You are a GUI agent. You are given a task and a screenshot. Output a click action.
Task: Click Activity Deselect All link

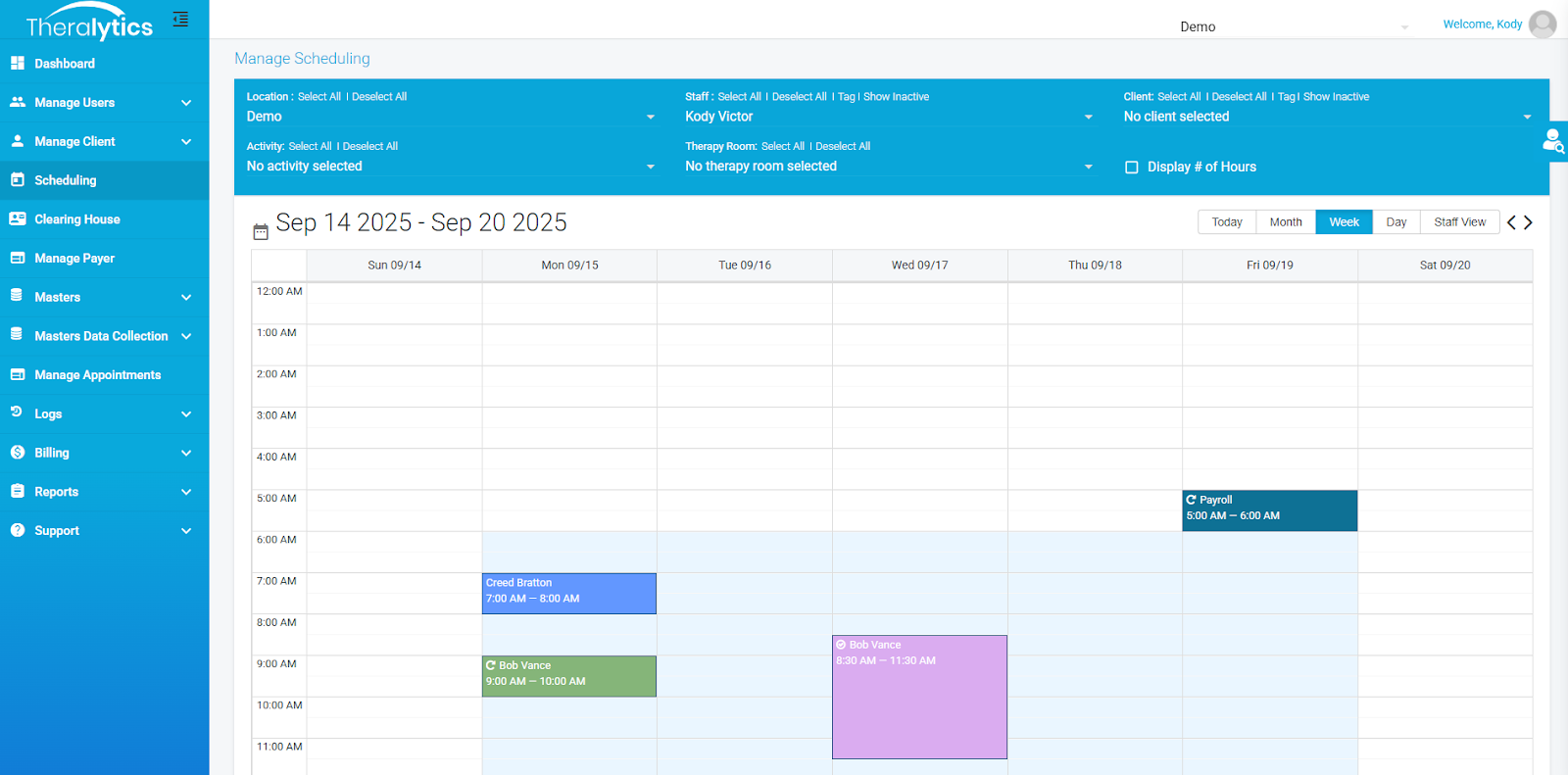click(370, 147)
